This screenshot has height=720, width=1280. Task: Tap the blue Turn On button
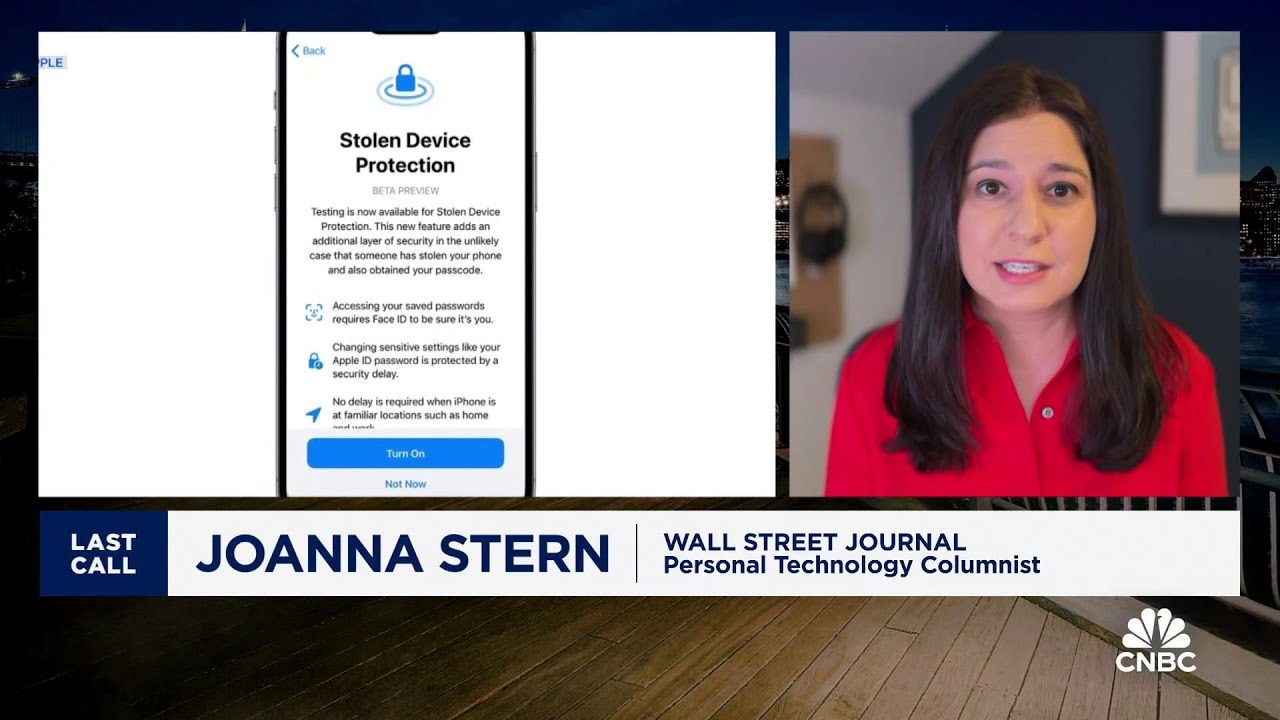pos(405,453)
